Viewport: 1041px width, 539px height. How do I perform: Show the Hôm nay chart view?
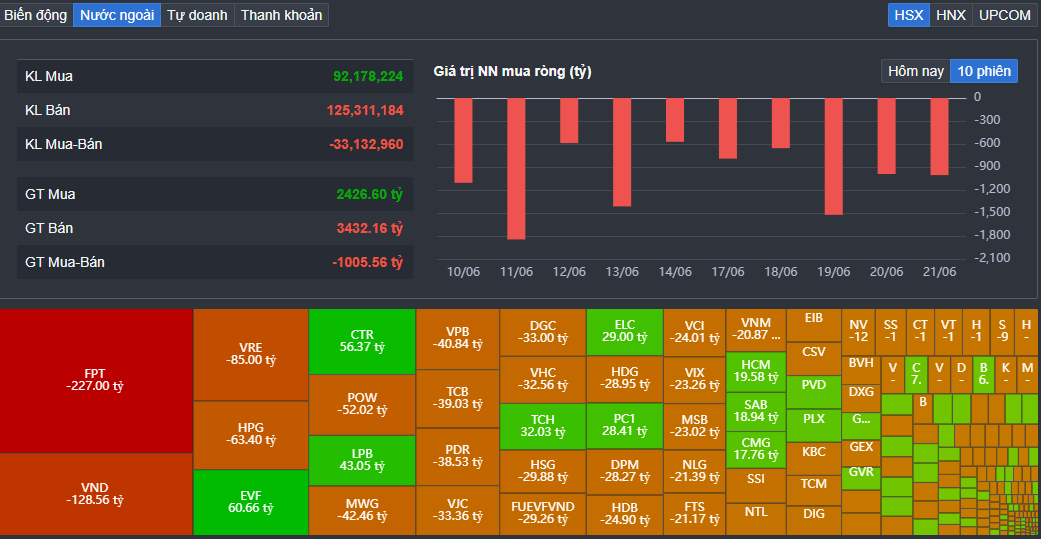coord(915,71)
